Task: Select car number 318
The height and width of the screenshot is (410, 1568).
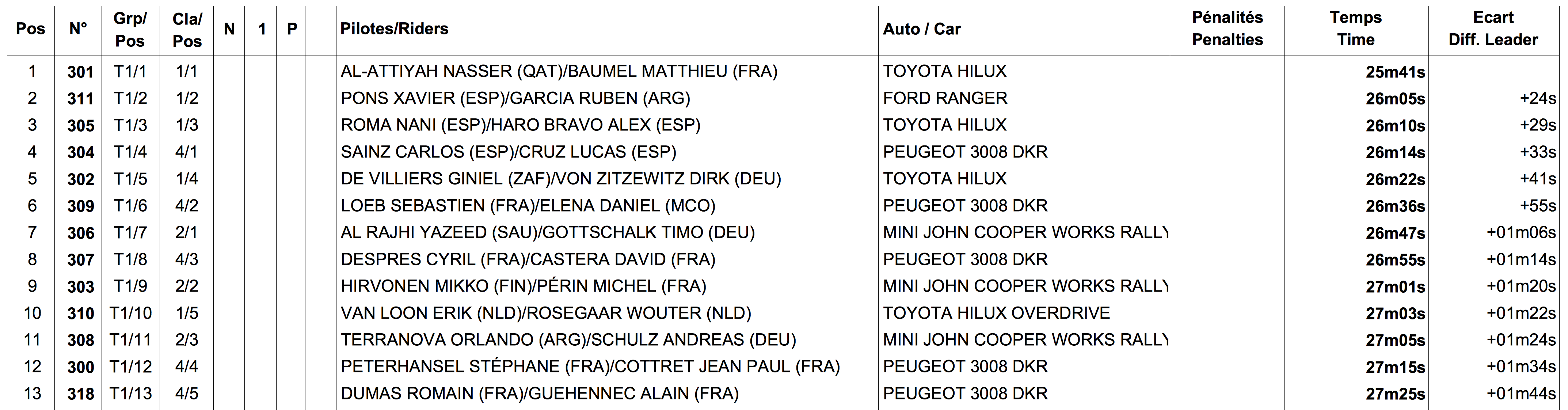Action: point(80,394)
